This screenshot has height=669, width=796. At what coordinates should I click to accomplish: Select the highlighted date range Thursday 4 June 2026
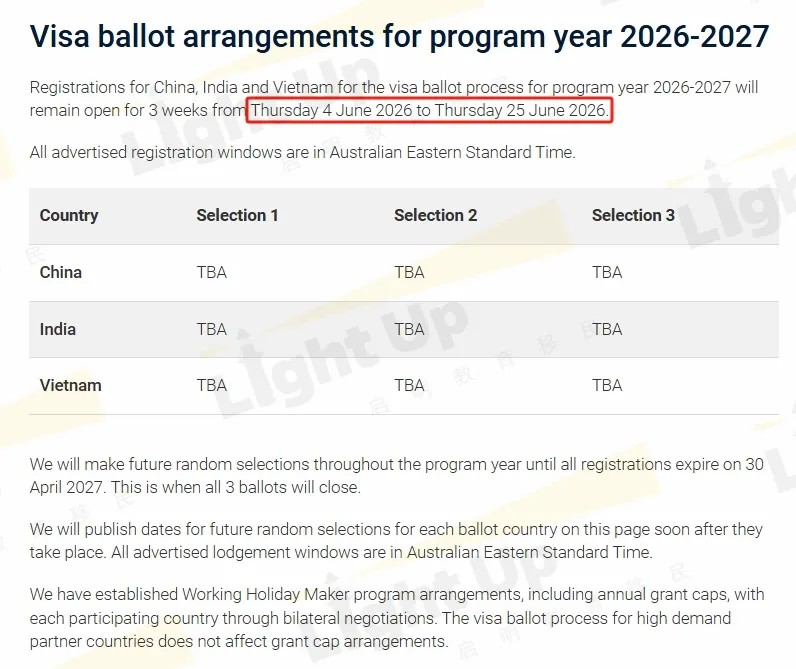pos(429,110)
